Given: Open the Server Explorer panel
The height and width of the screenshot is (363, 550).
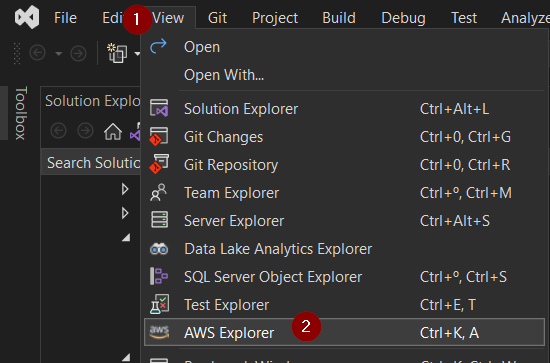Looking at the screenshot, I should click(x=344, y=221).
